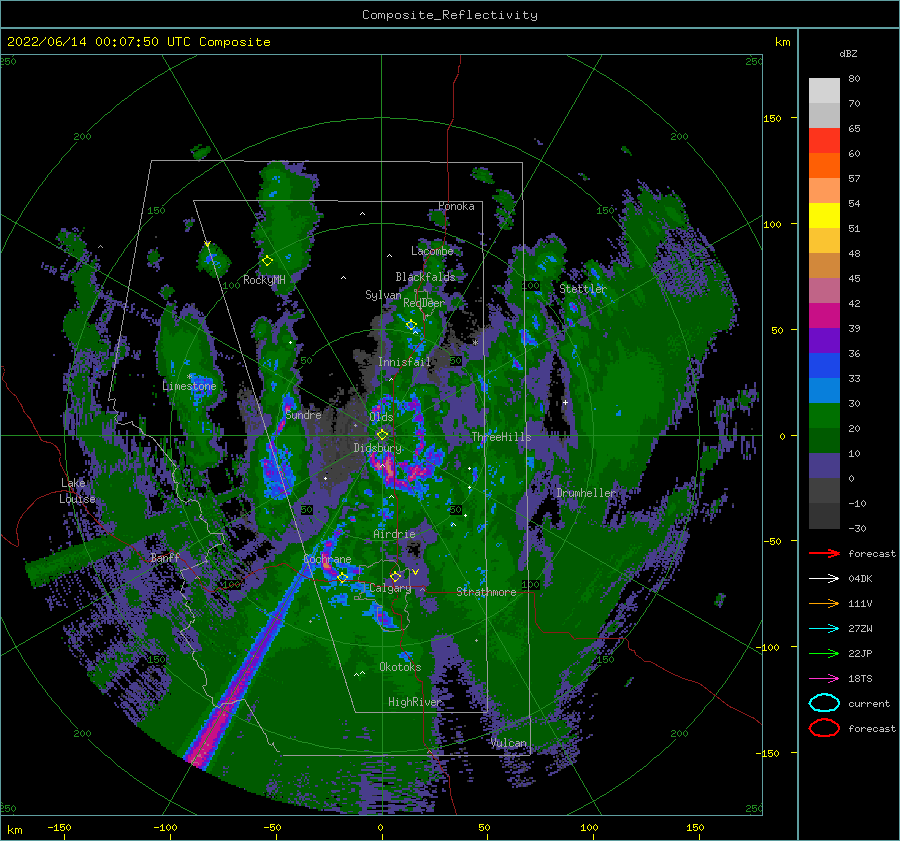
Task: Click the yellow diamond marker near RockyMH
Action: pos(267,261)
